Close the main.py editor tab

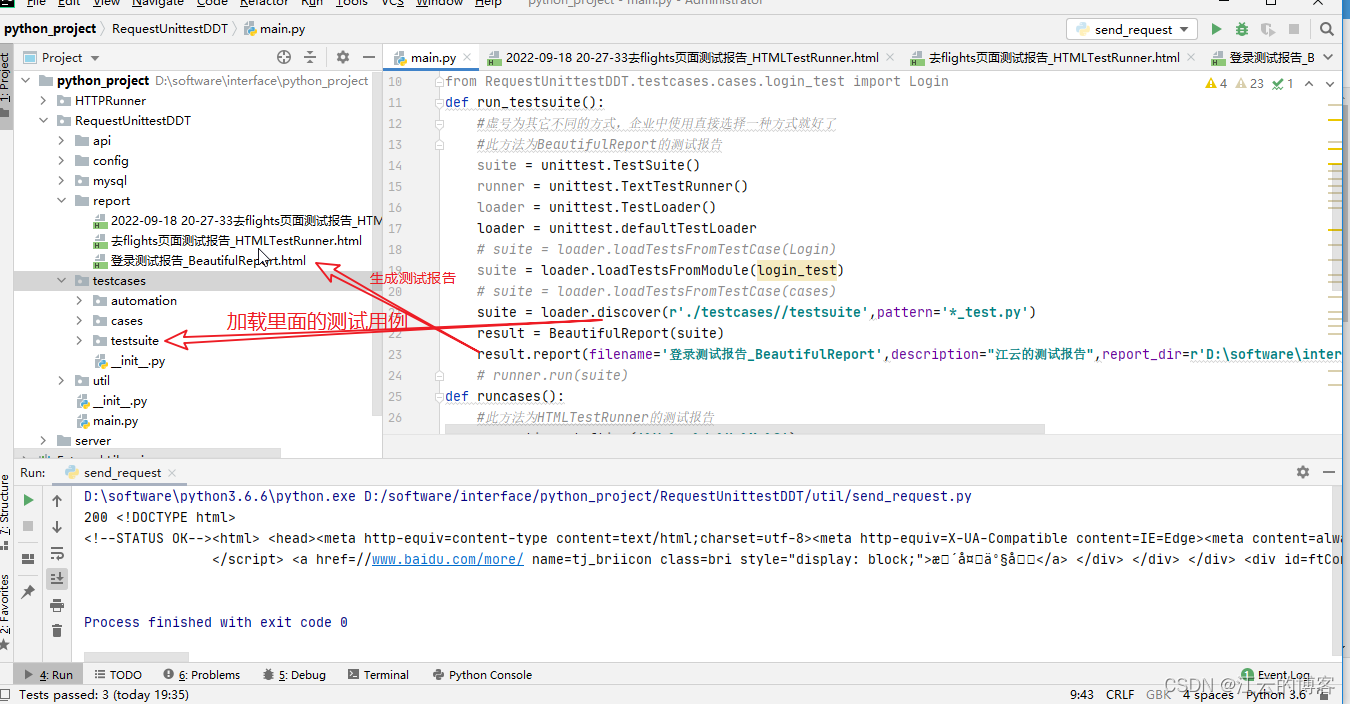(x=467, y=58)
